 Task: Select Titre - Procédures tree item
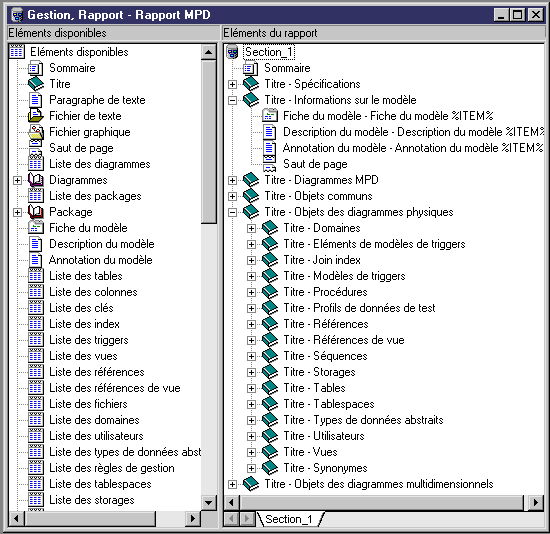coord(326,292)
